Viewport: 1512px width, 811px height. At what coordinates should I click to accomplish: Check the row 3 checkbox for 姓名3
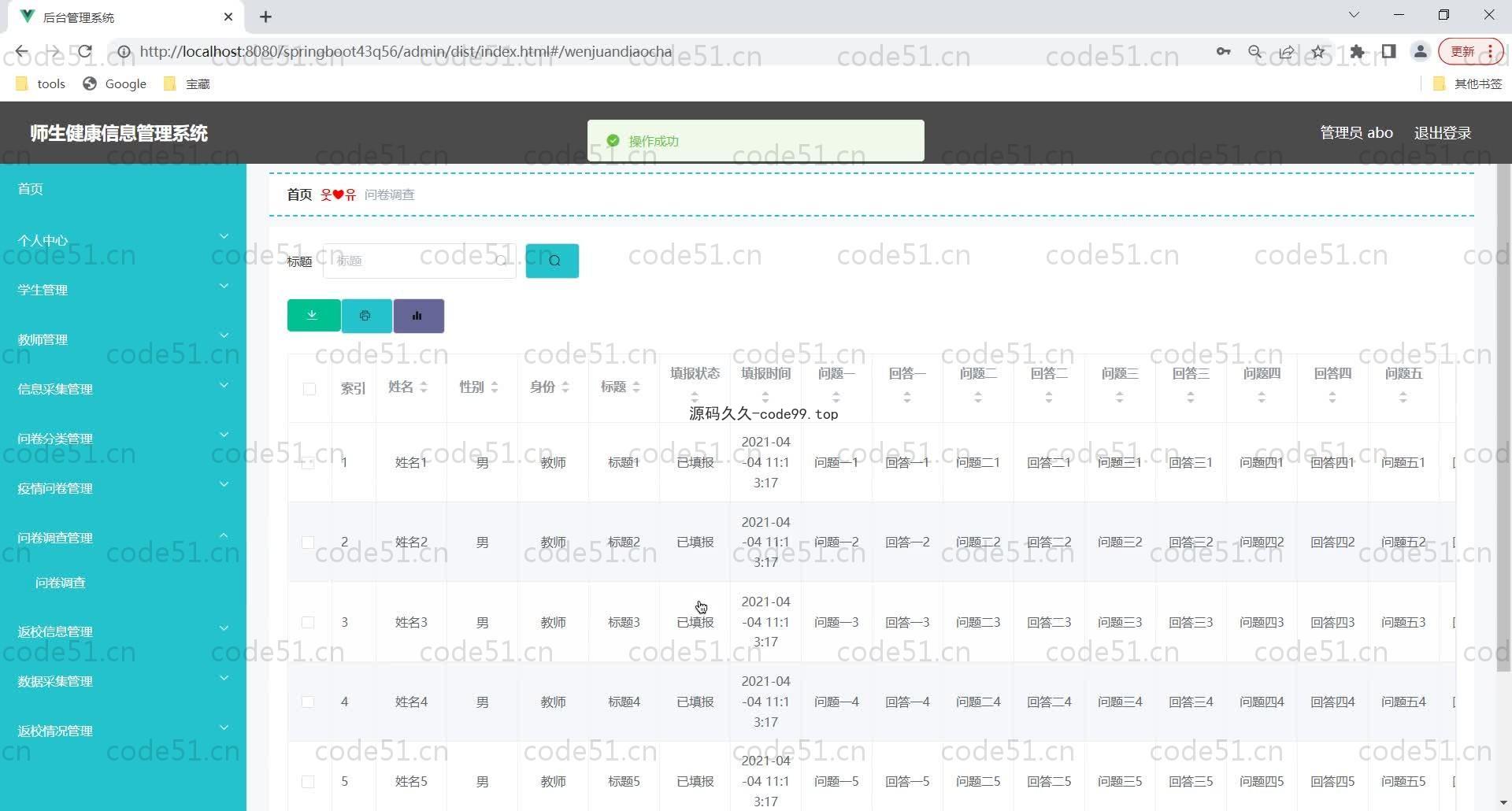click(x=308, y=622)
